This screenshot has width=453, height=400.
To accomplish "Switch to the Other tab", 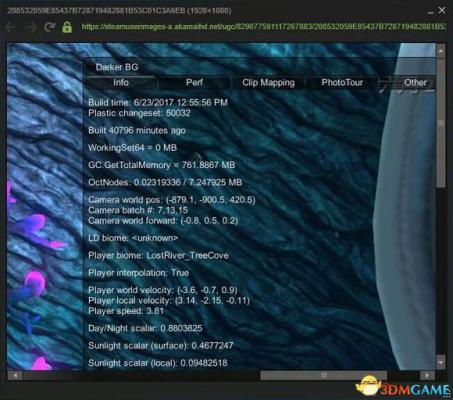I will [415, 82].
